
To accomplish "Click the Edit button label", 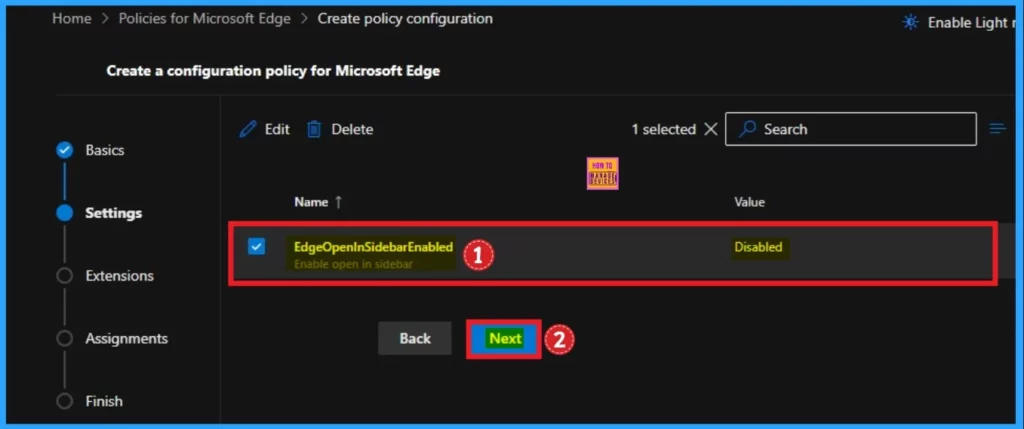I will pos(277,129).
